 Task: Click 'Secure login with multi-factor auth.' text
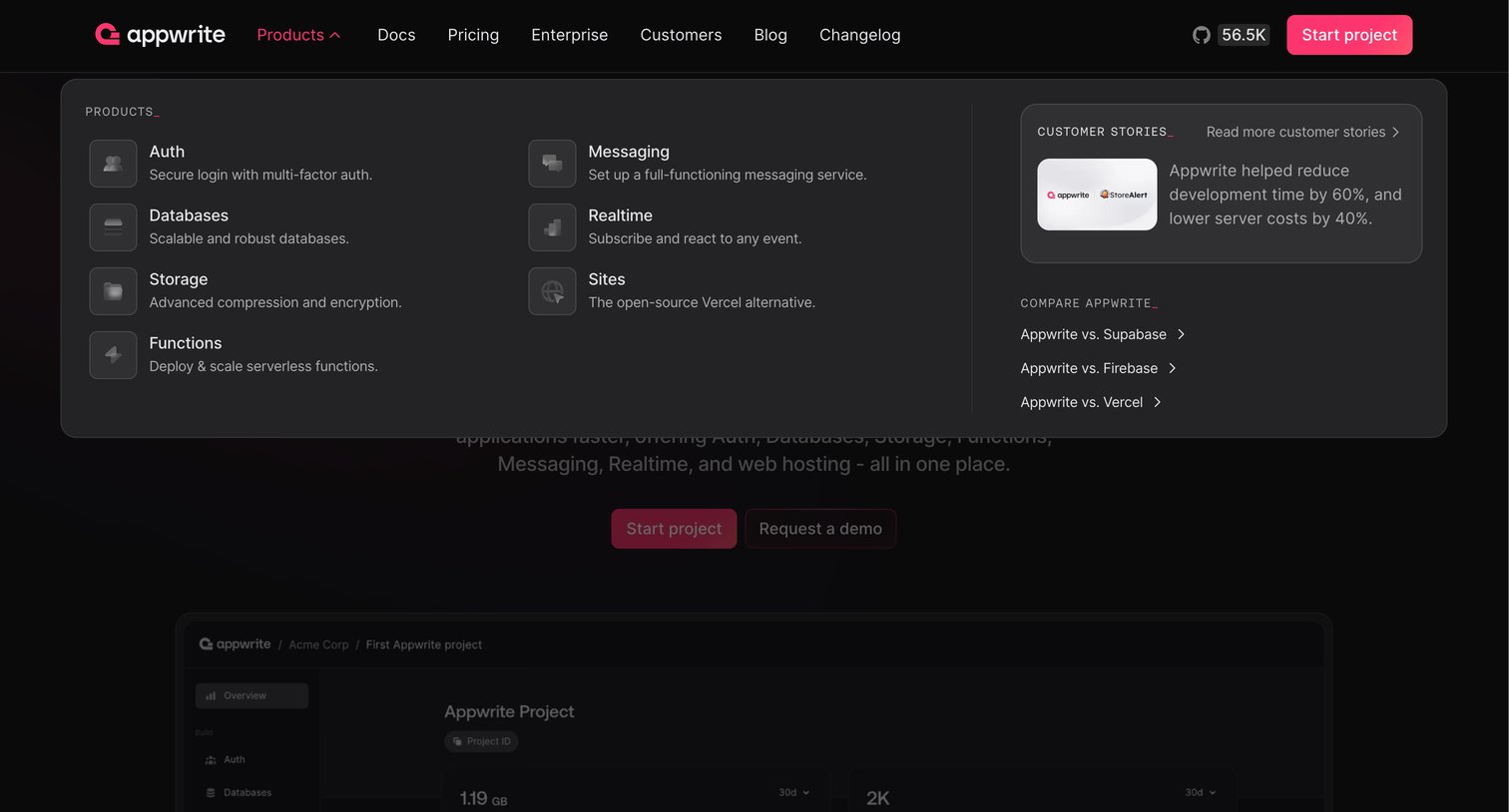point(260,175)
